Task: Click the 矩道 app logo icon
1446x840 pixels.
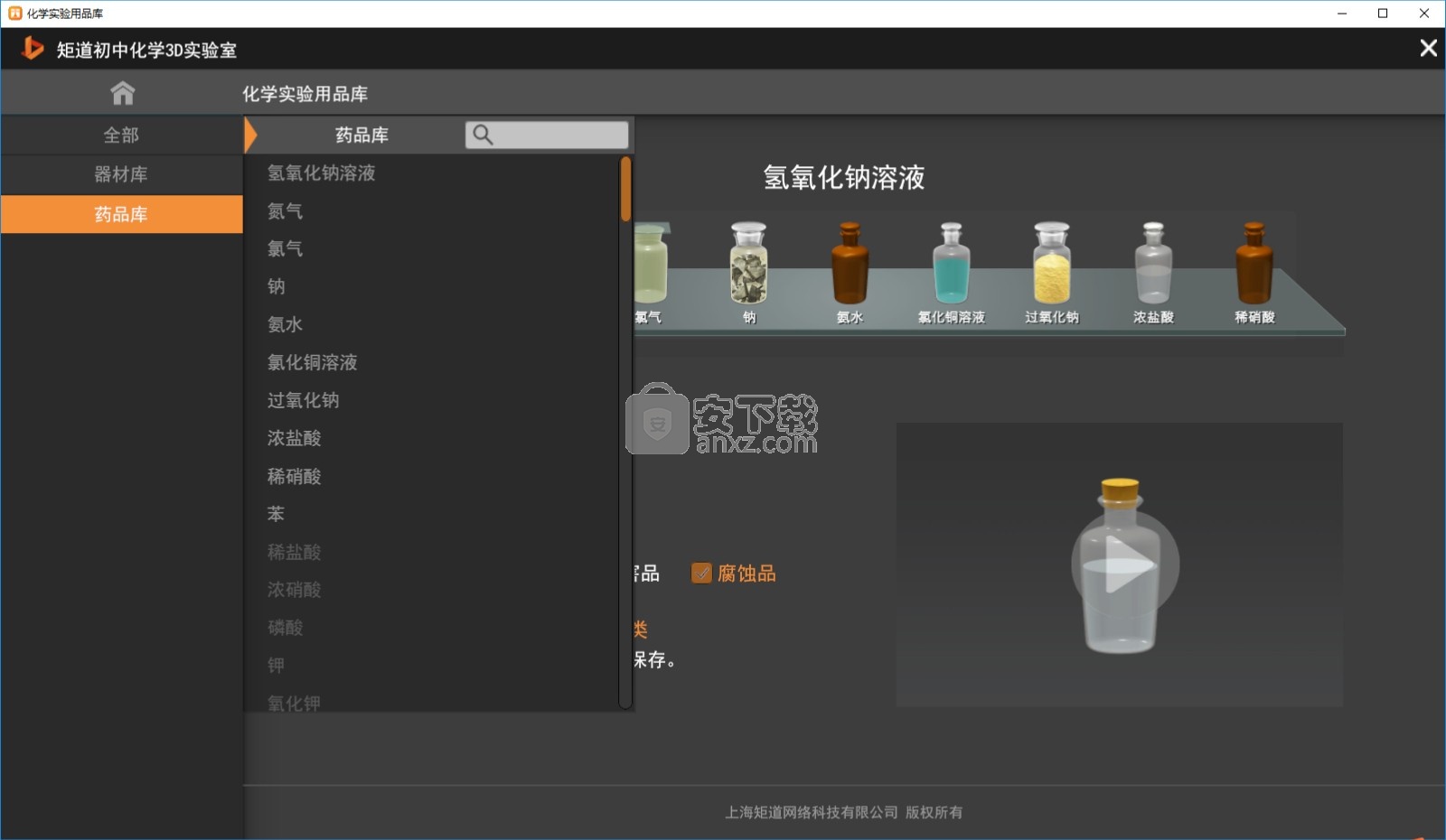Action: [x=33, y=48]
